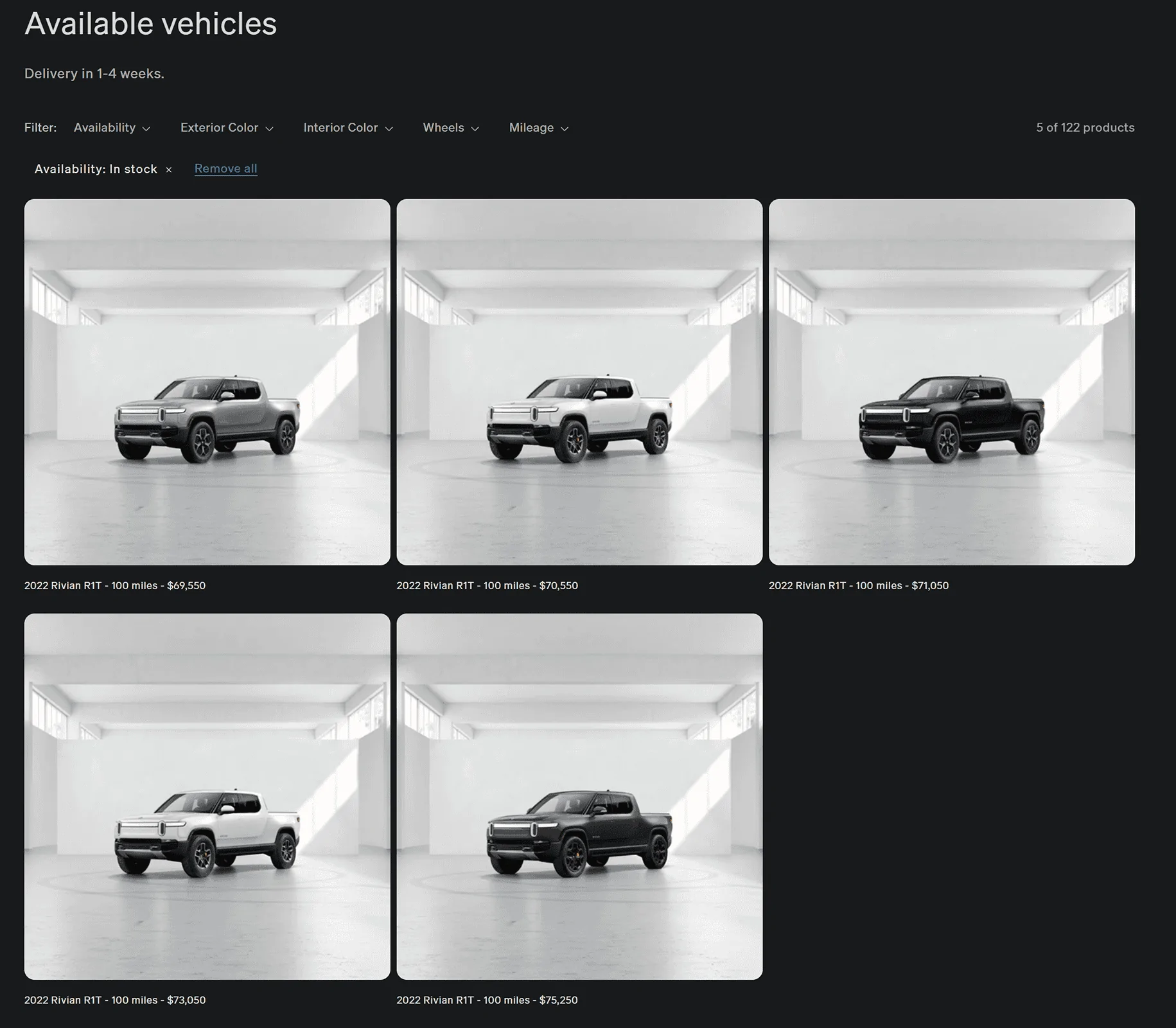Click the Remove all filters link
The width and height of the screenshot is (1176, 1028).
225,168
